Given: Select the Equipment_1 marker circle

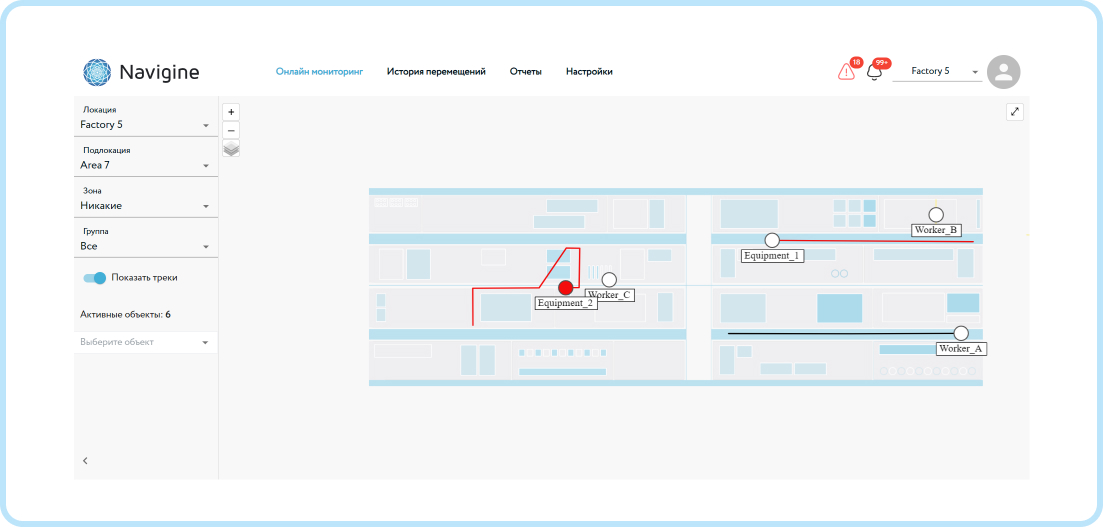Looking at the screenshot, I should (x=772, y=240).
